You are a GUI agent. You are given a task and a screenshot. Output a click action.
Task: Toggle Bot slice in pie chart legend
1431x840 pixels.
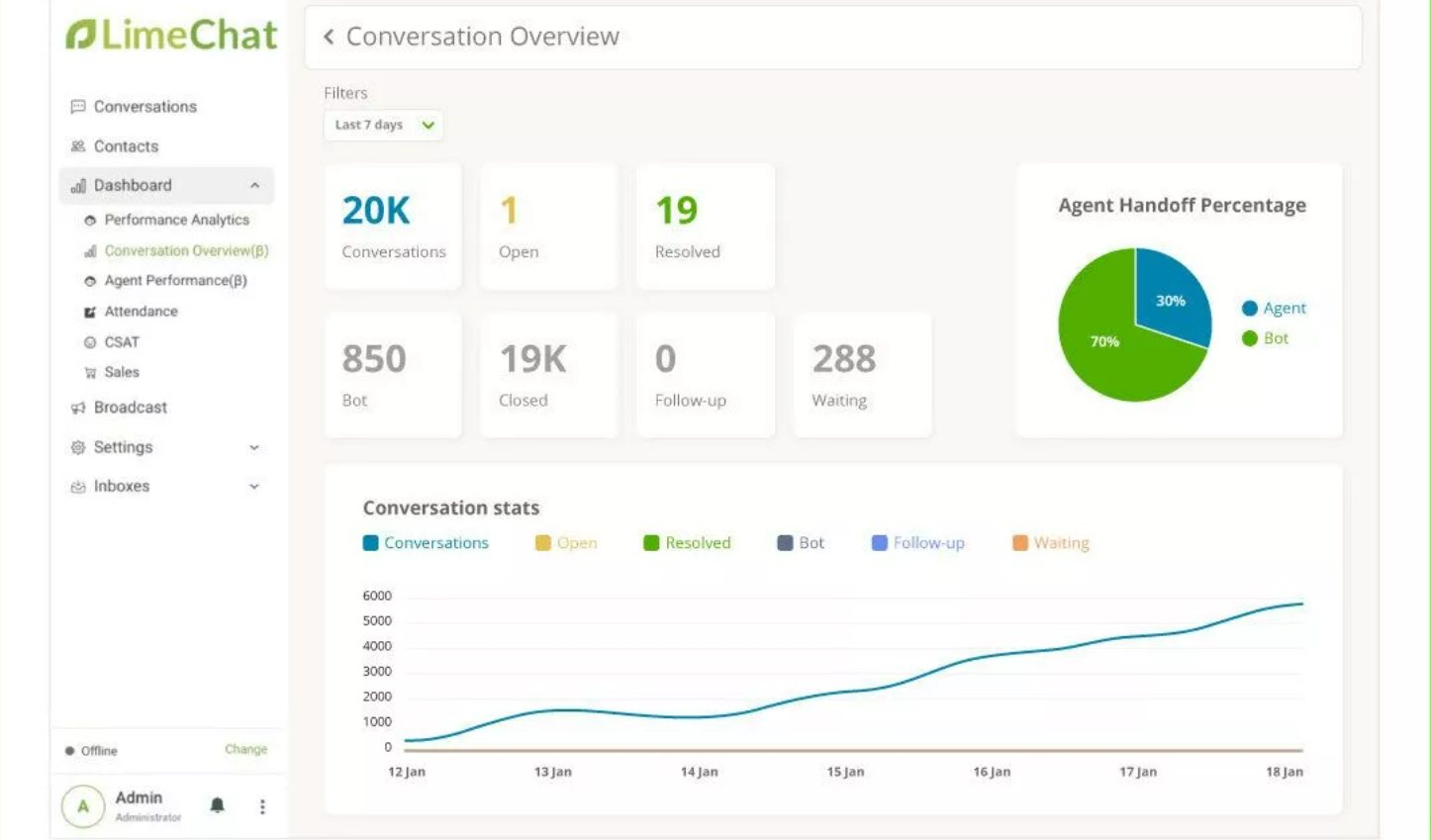point(1265,338)
